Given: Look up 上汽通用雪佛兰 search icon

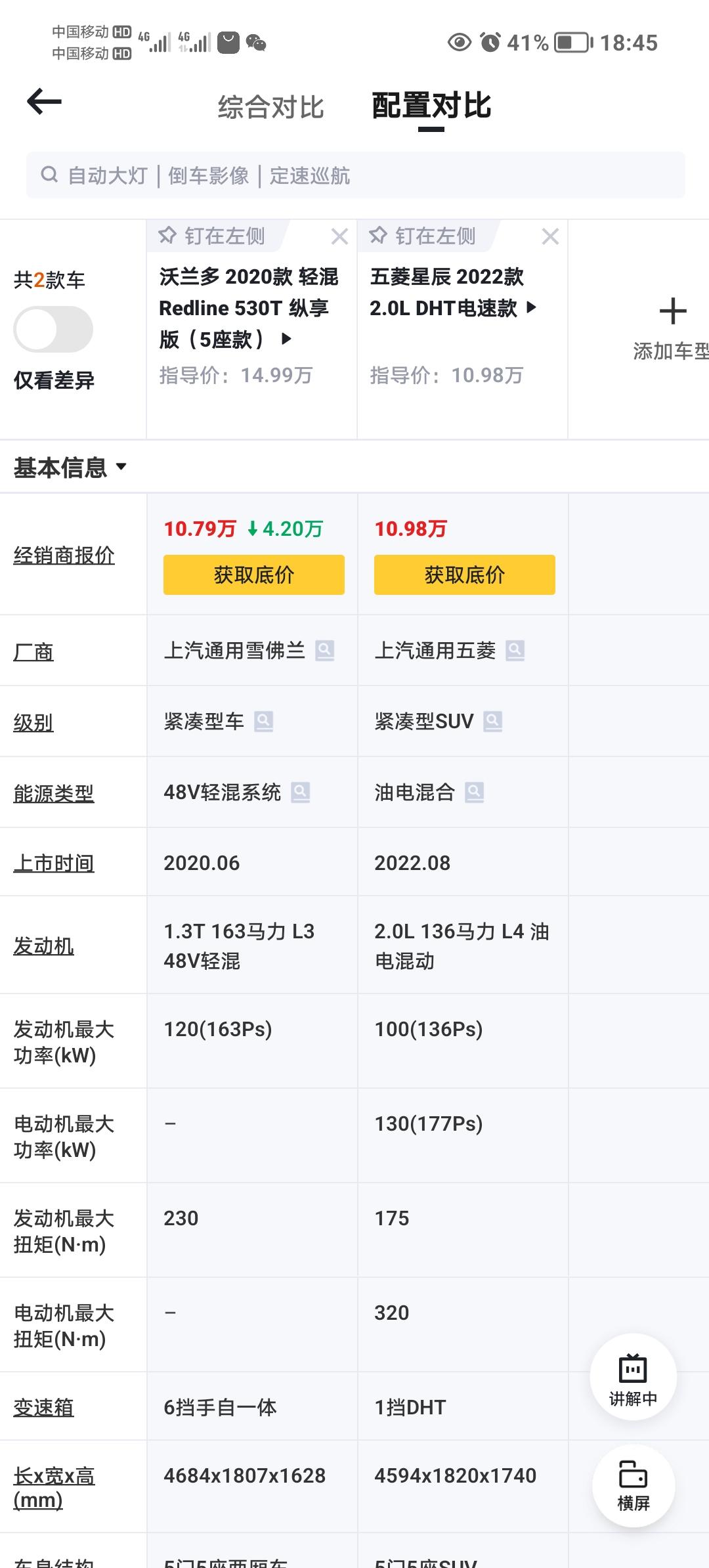Looking at the screenshot, I should [x=325, y=651].
